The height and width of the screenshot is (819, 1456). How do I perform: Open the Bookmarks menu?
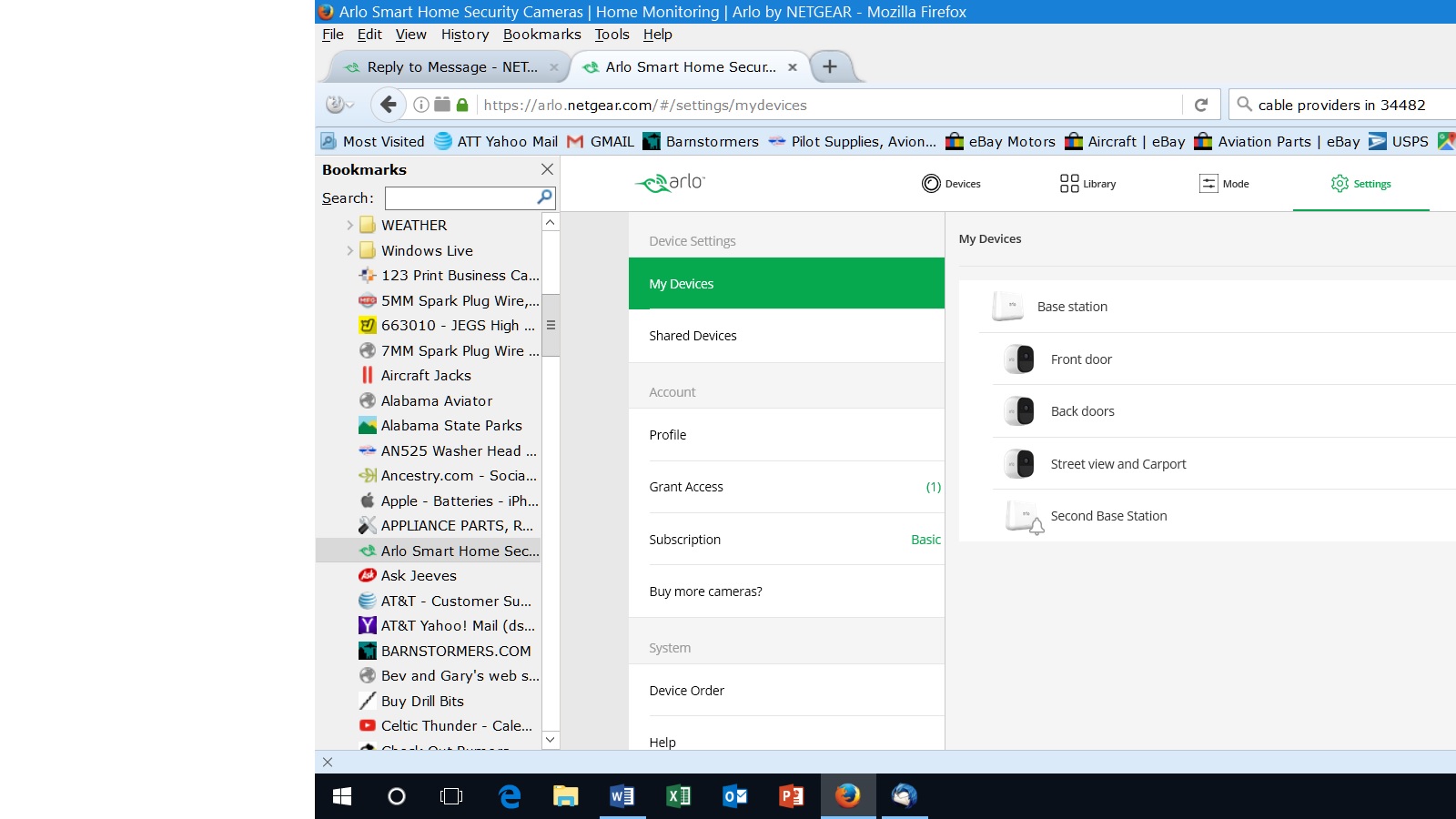(x=541, y=35)
